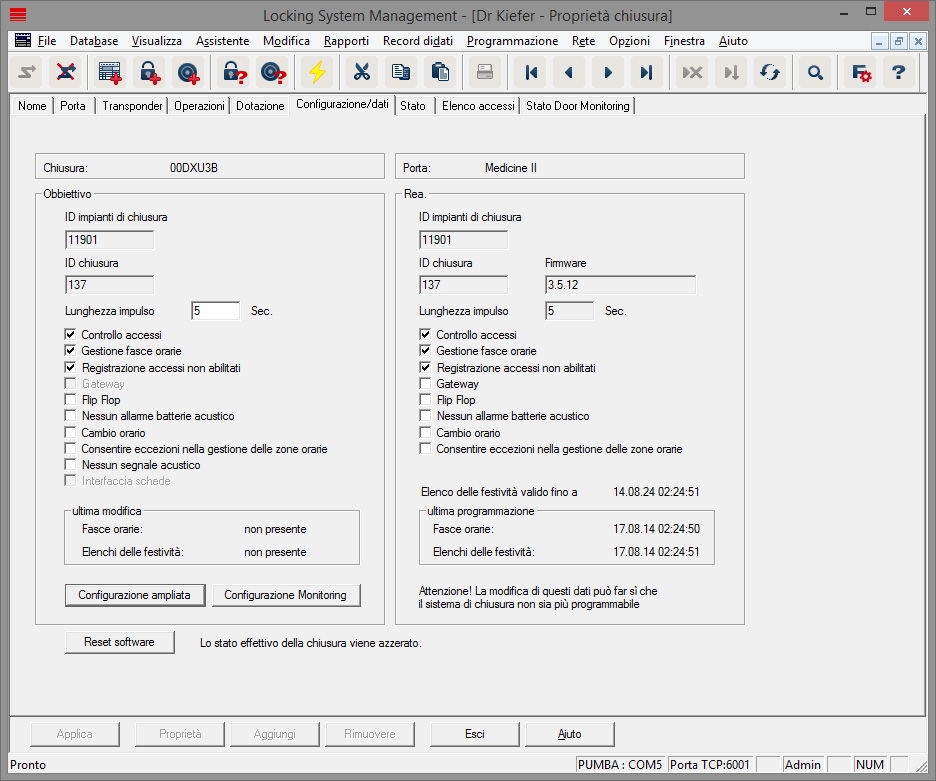Check Cambio orario in the Rea section

423,432
